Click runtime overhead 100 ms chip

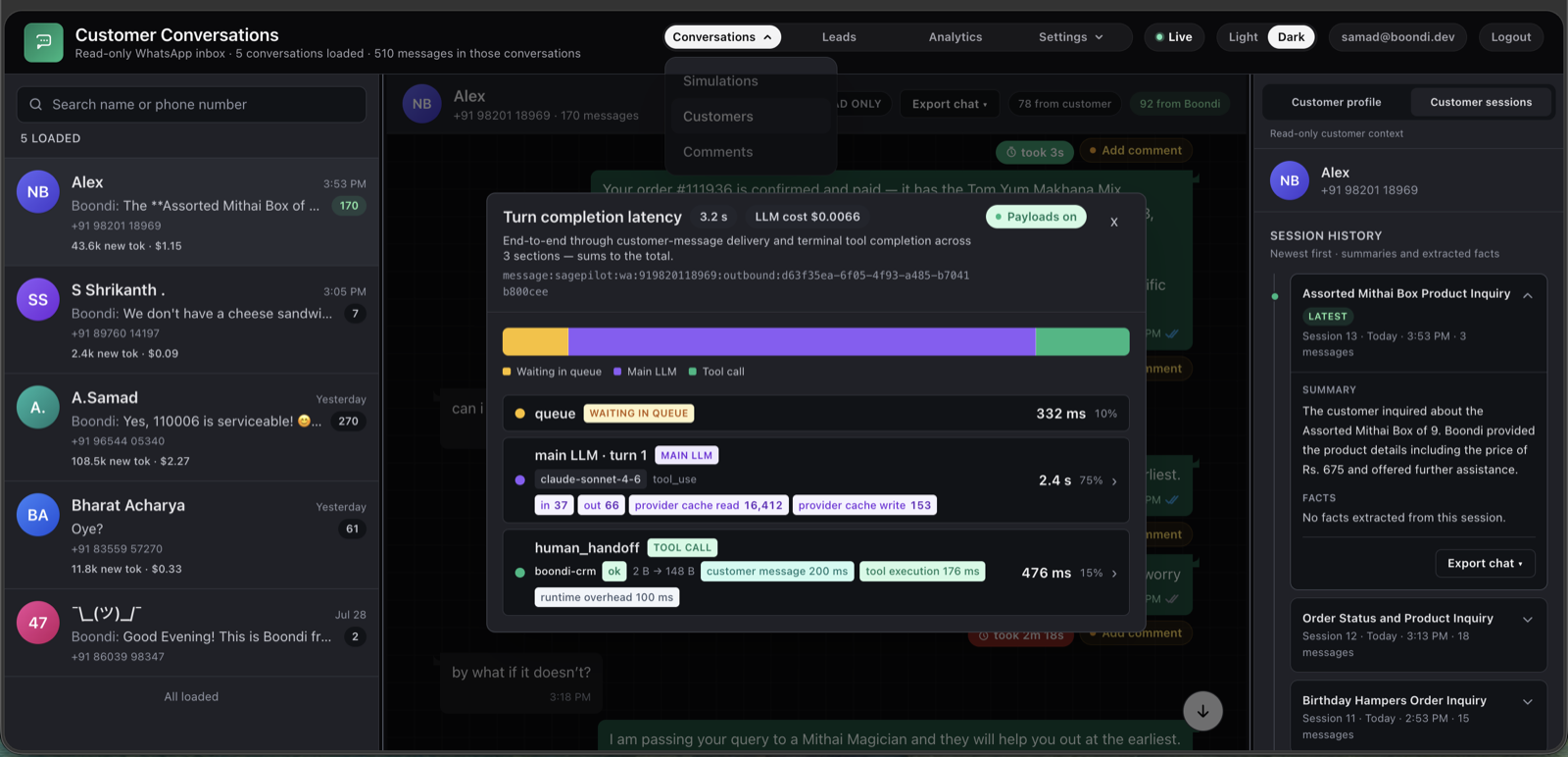607,598
